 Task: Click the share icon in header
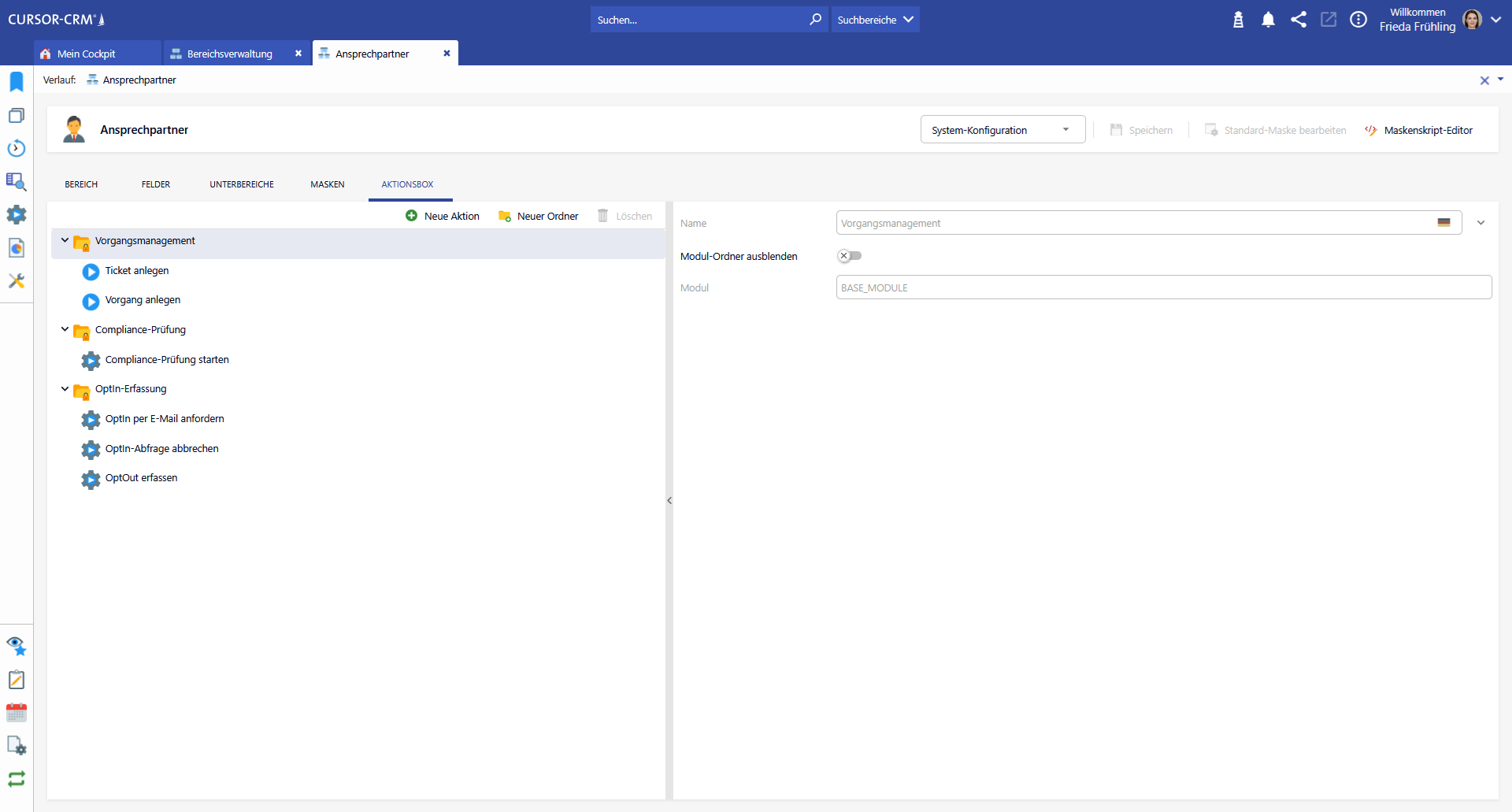point(1299,20)
